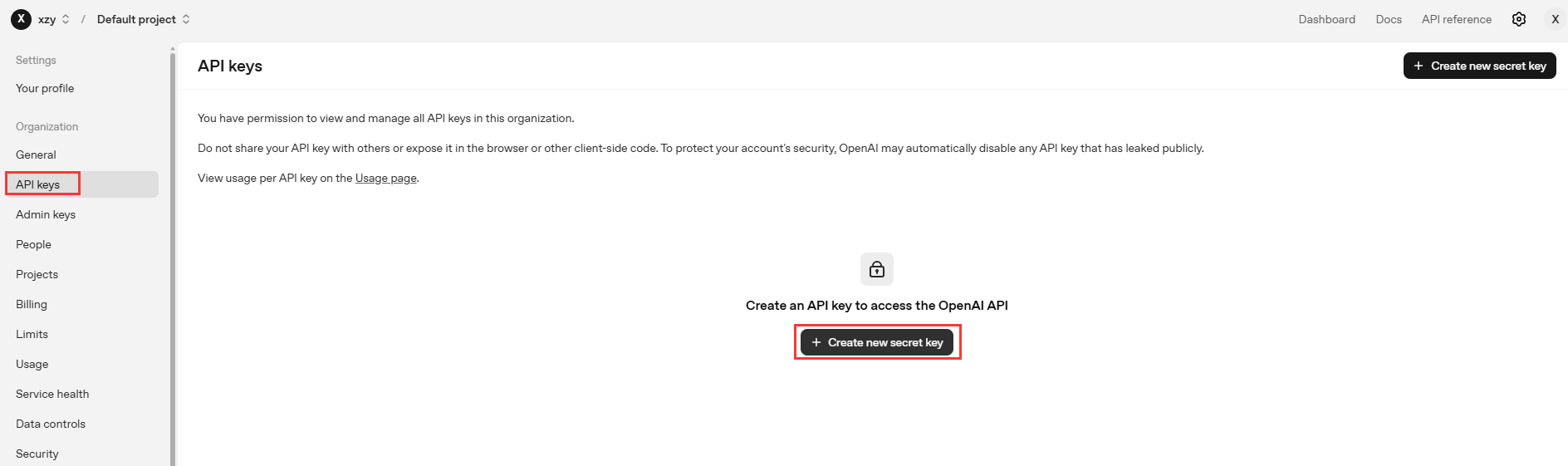Click the center Create new secret key button
The image size is (1568, 466).
[877, 342]
